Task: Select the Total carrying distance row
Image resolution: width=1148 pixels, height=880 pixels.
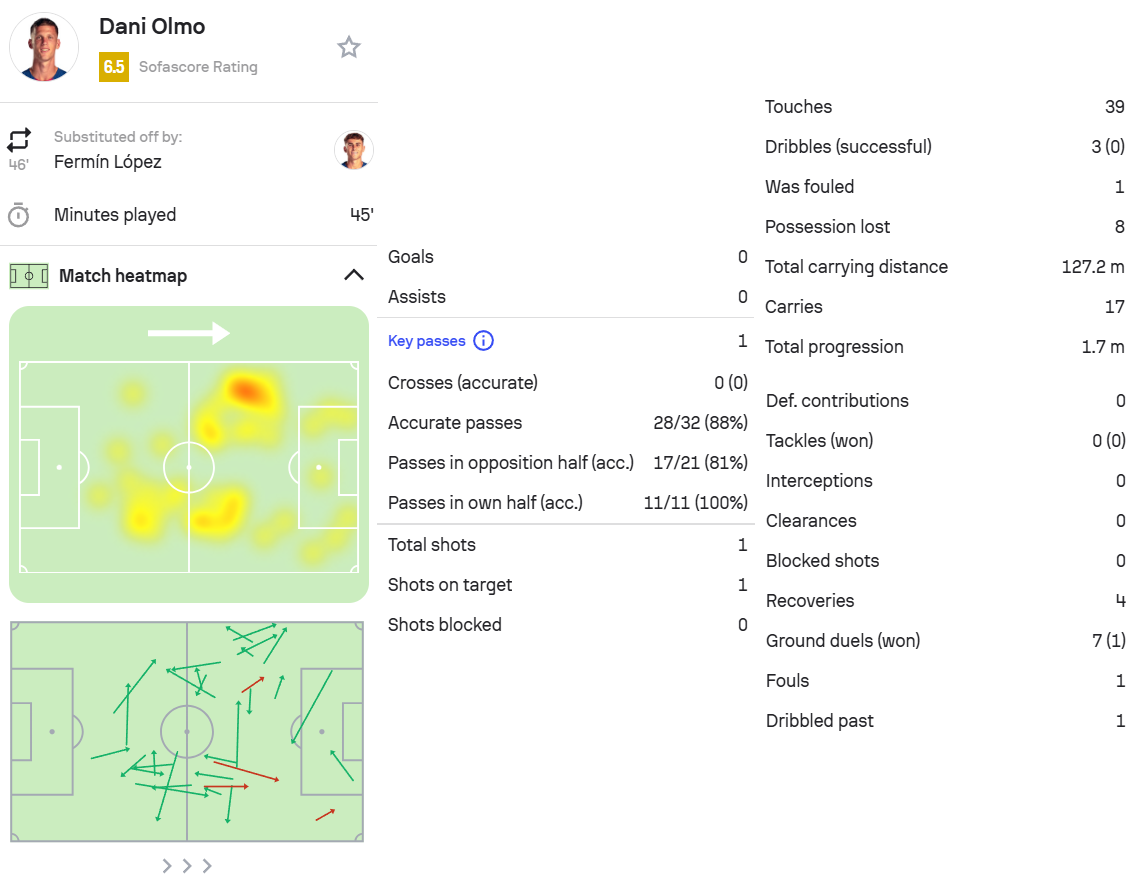Action: tap(944, 267)
